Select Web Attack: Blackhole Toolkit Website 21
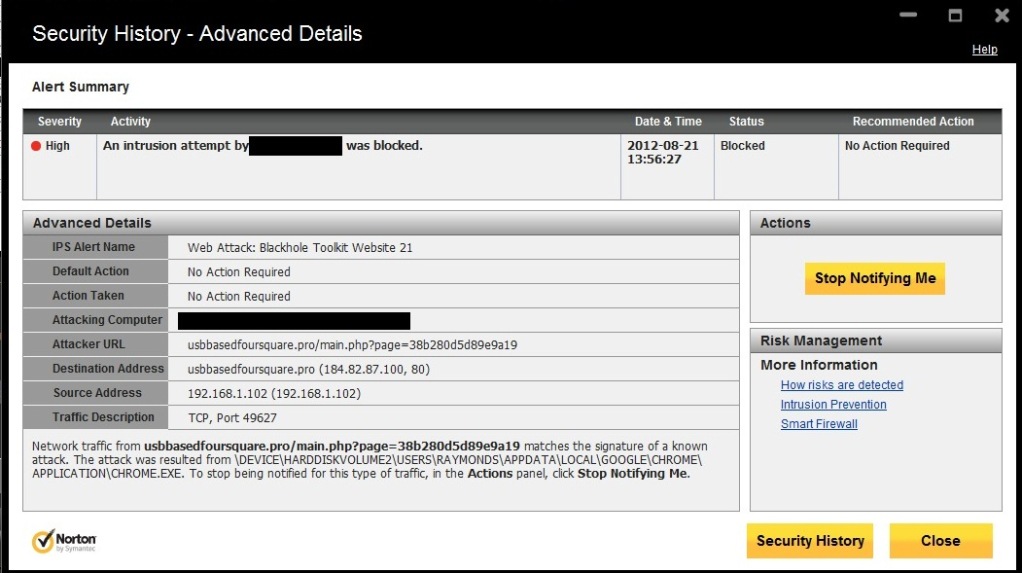The width and height of the screenshot is (1022, 573). point(300,248)
